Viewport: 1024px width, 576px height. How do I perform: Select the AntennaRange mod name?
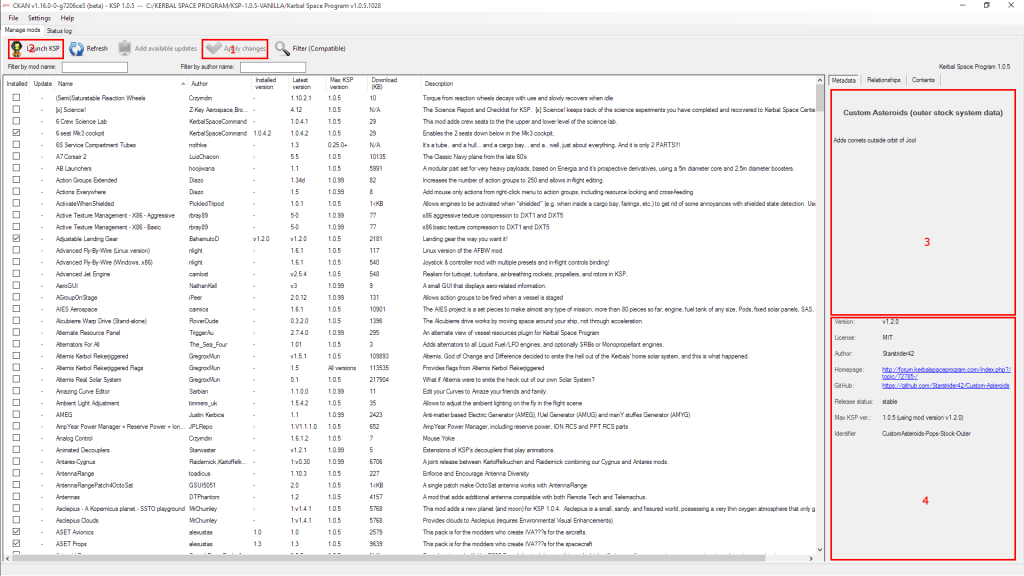pos(75,473)
